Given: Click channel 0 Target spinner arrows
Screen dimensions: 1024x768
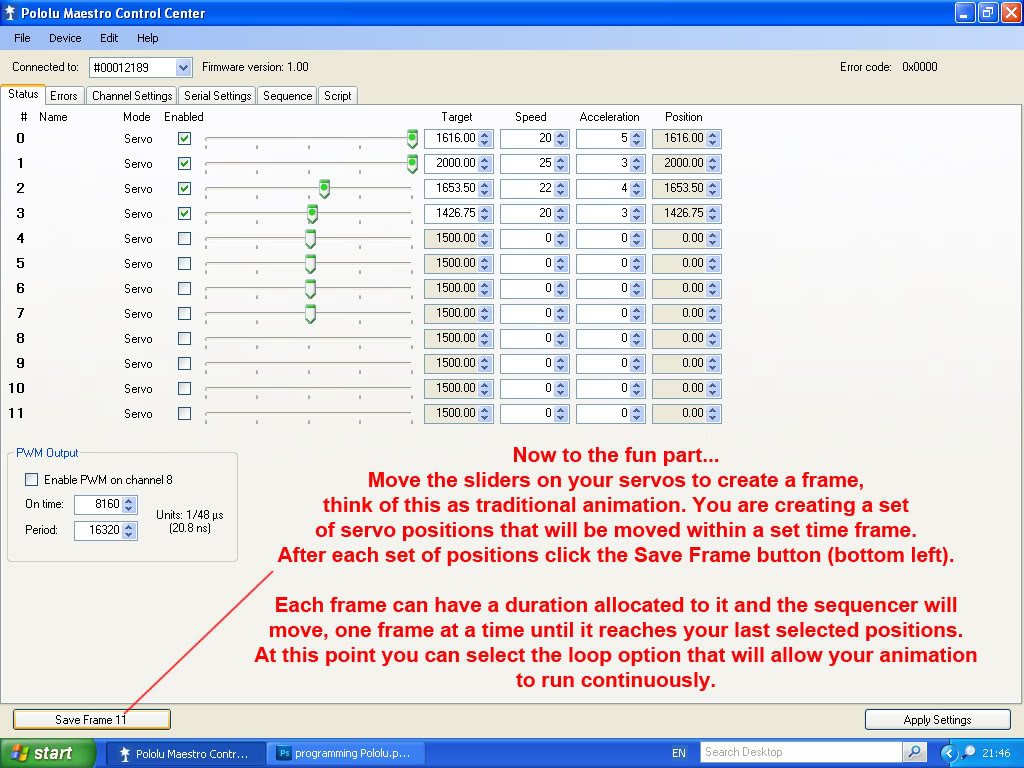Looking at the screenshot, I should 485,138.
